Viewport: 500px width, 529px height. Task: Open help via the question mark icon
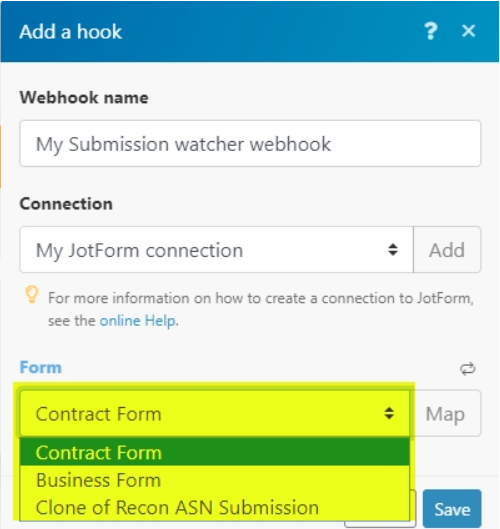click(x=430, y=31)
